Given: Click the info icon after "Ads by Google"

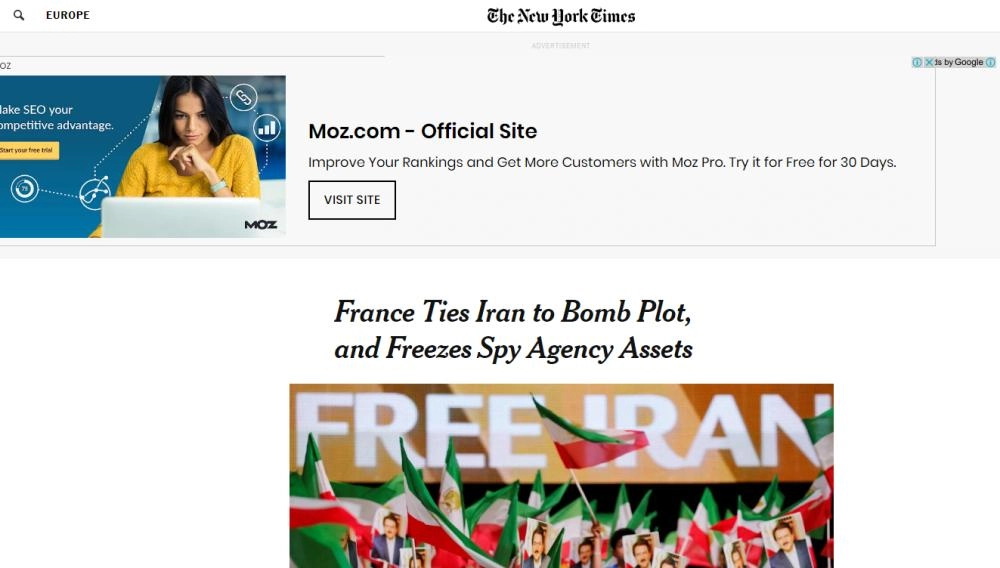Looking at the screenshot, I should click(x=990, y=62).
